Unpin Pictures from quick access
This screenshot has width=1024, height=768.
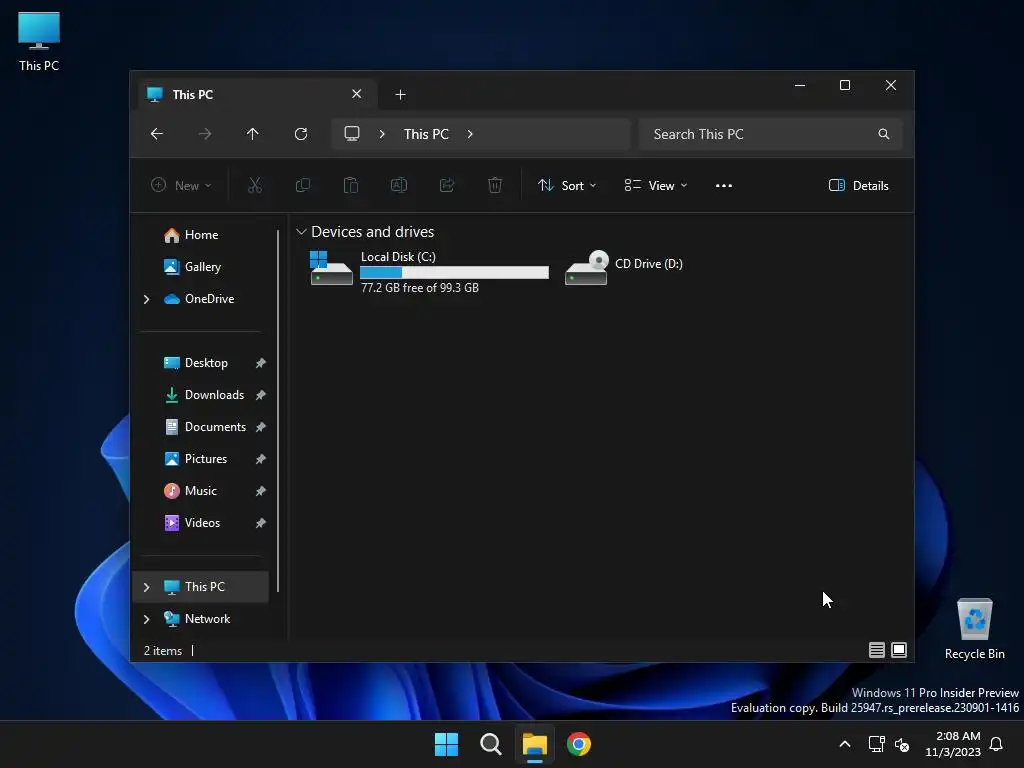click(261, 459)
